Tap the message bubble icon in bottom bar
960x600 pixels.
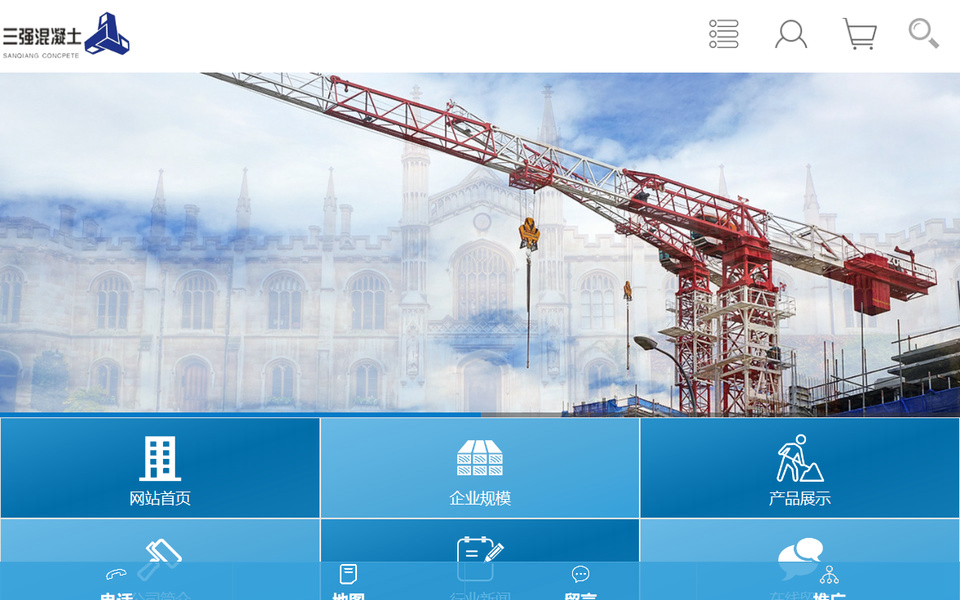pyautogui.click(x=580, y=574)
